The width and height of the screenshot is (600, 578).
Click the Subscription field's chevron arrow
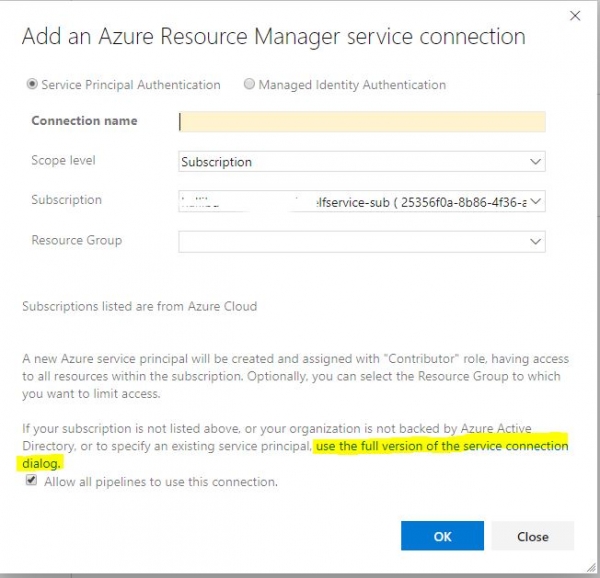pos(536,202)
